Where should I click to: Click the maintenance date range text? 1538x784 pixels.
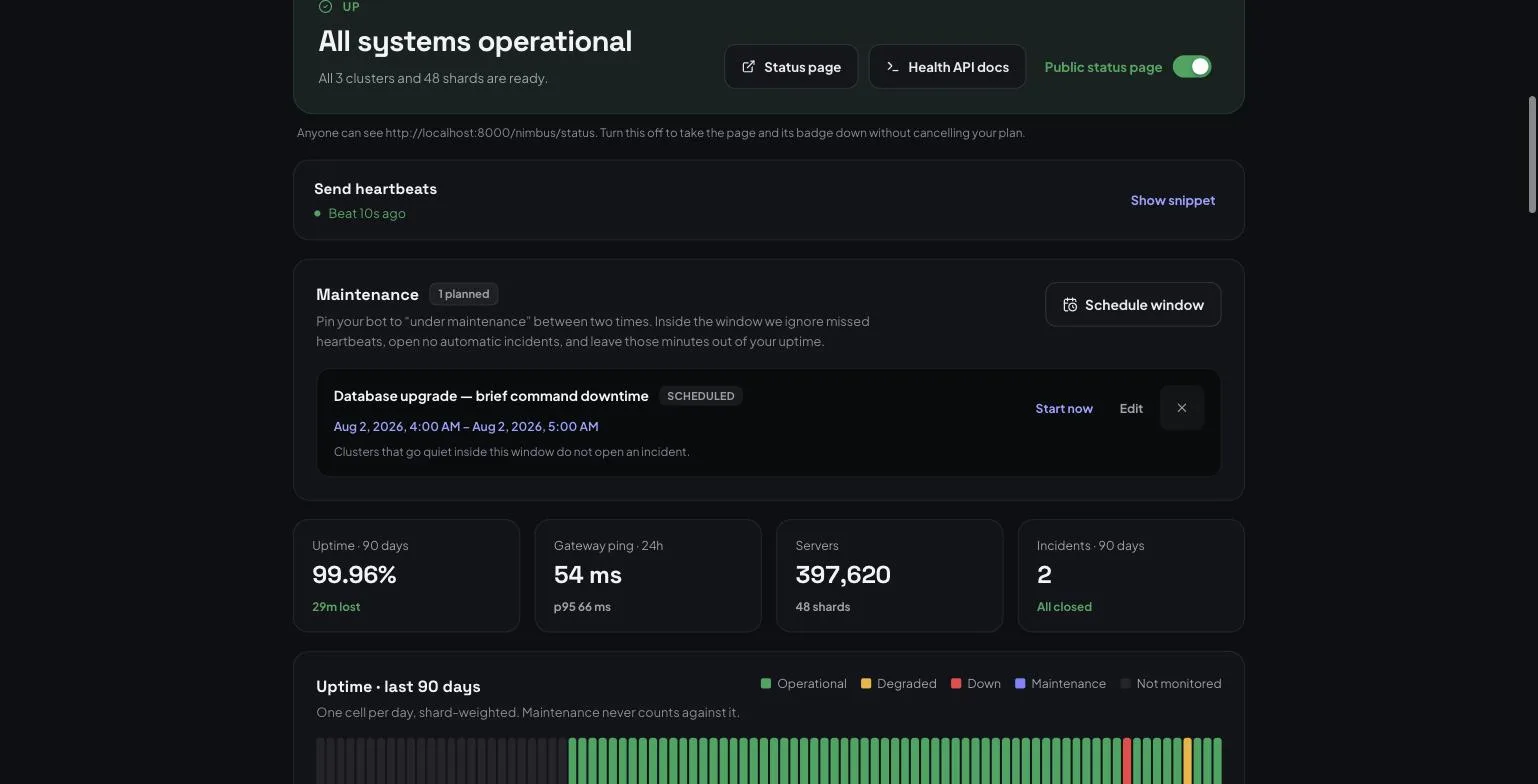[466, 426]
